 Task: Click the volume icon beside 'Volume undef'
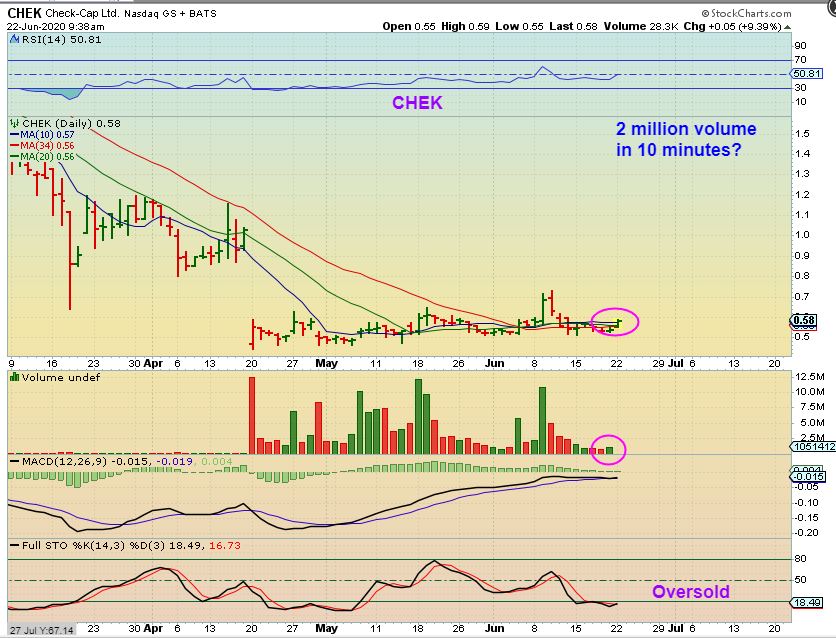click(x=14, y=377)
